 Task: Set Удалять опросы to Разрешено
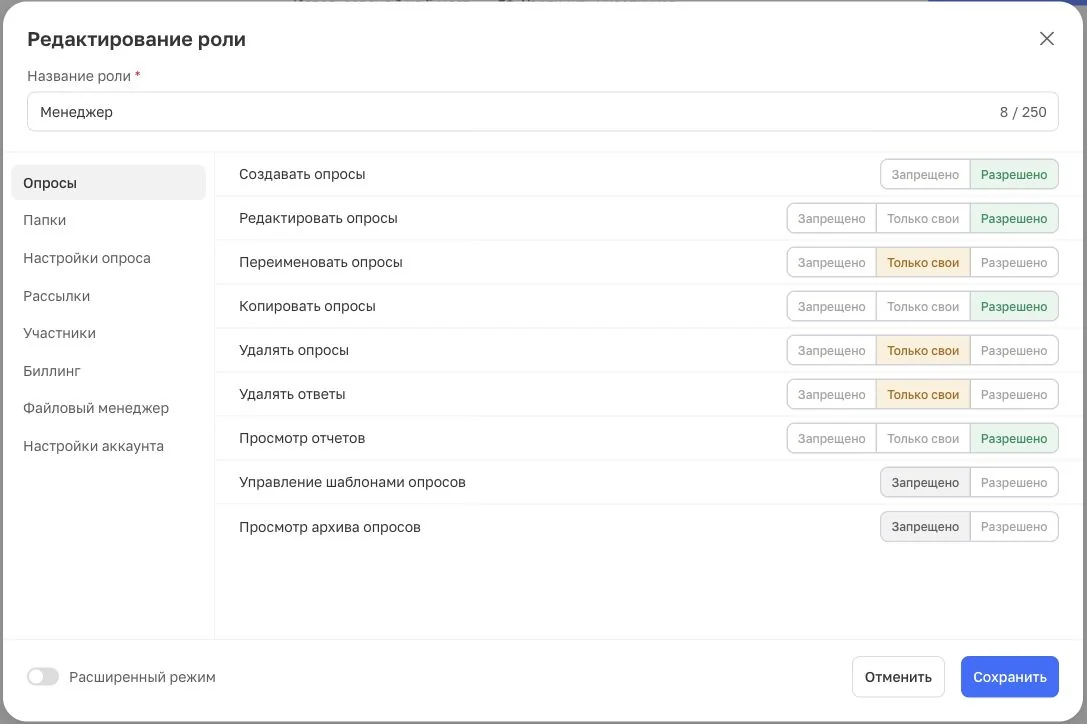click(x=1014, y=350)
